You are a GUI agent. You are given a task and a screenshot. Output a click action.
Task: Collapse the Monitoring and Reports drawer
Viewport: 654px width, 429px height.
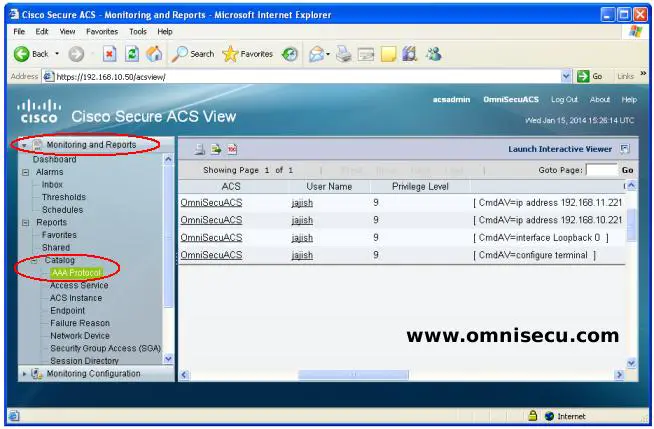click(24, 145)
